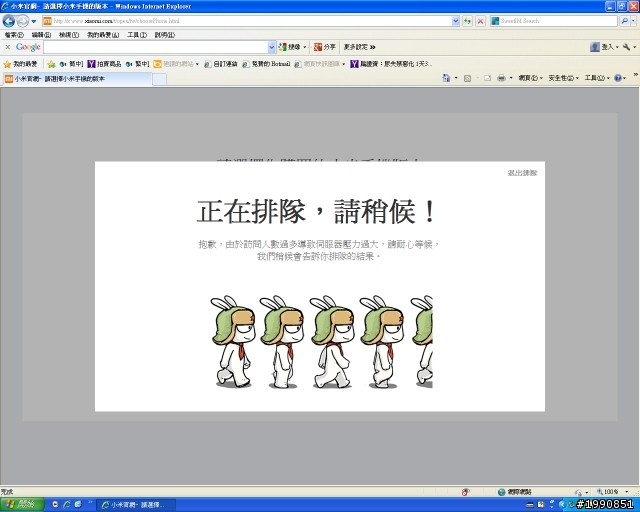Open 我的最愛 favorites star button
This screenshot has height=512, width=640.
click(x=20, y=64)
